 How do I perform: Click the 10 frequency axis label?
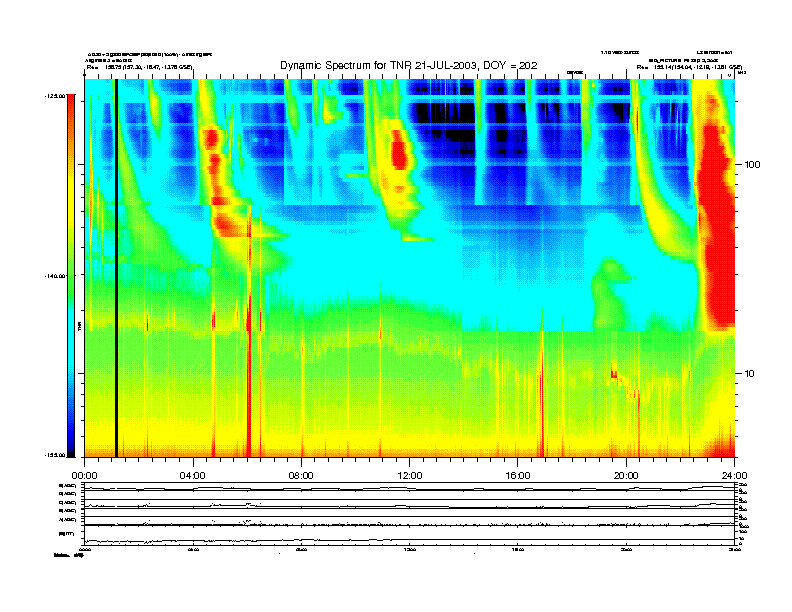click(x=750, y=374)
